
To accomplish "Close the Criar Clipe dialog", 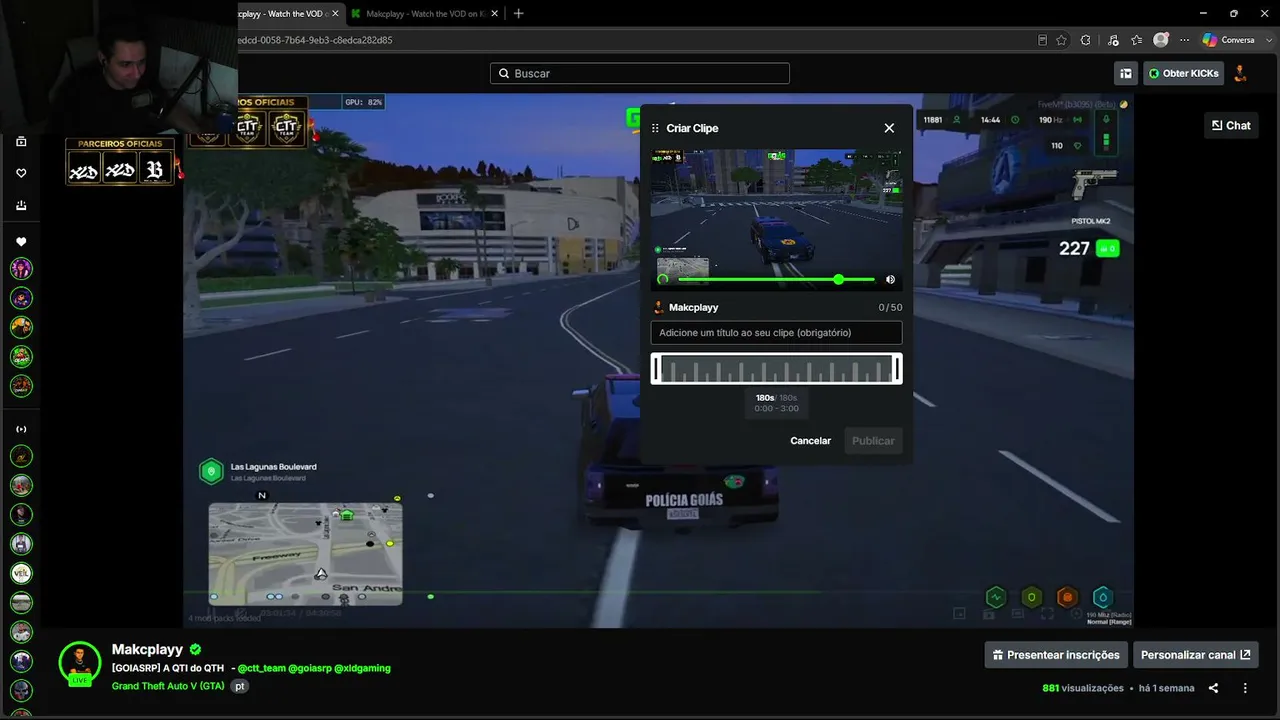I will pos(889,128).
